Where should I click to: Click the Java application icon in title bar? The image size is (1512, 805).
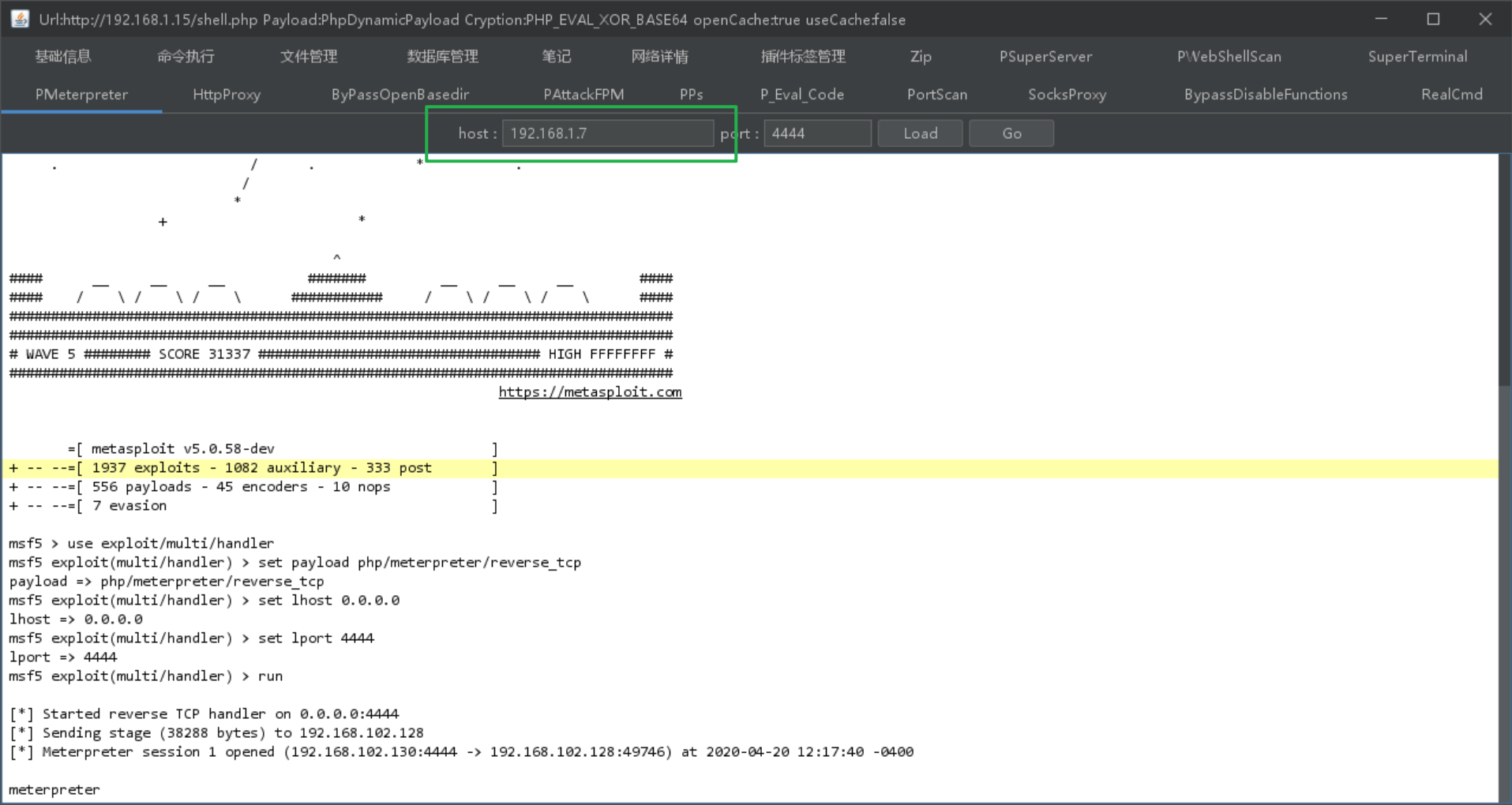(21, 19)
